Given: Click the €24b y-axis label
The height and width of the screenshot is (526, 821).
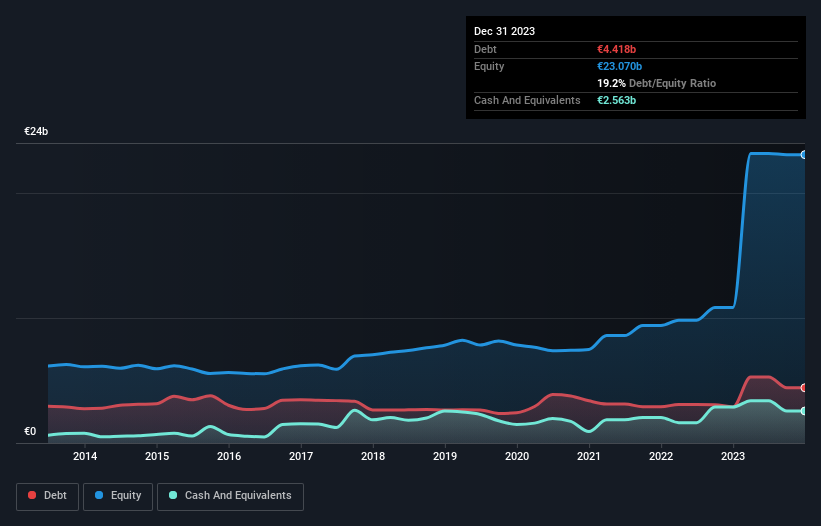Looking at the screenshot, I should 36,131.
